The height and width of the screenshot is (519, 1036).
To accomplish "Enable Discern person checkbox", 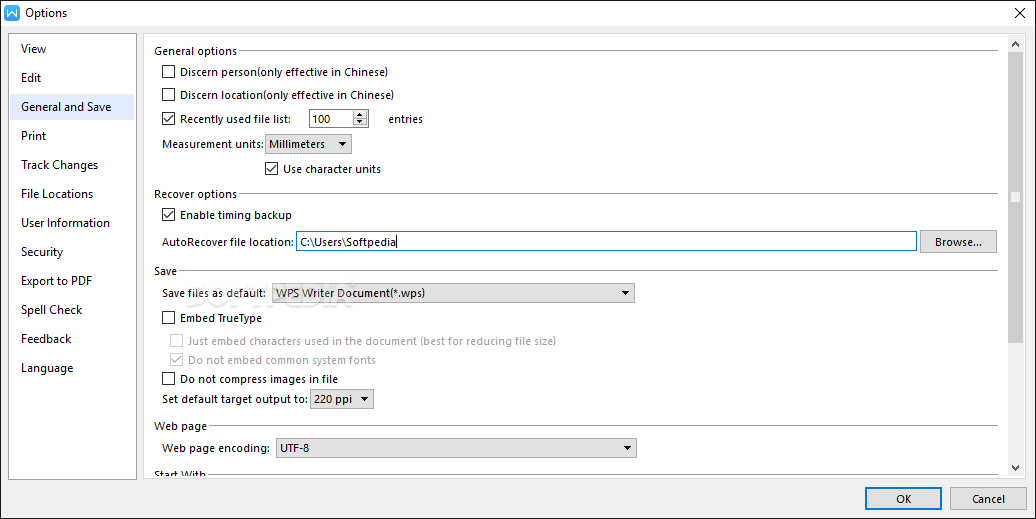I will [x=168, y=71].
